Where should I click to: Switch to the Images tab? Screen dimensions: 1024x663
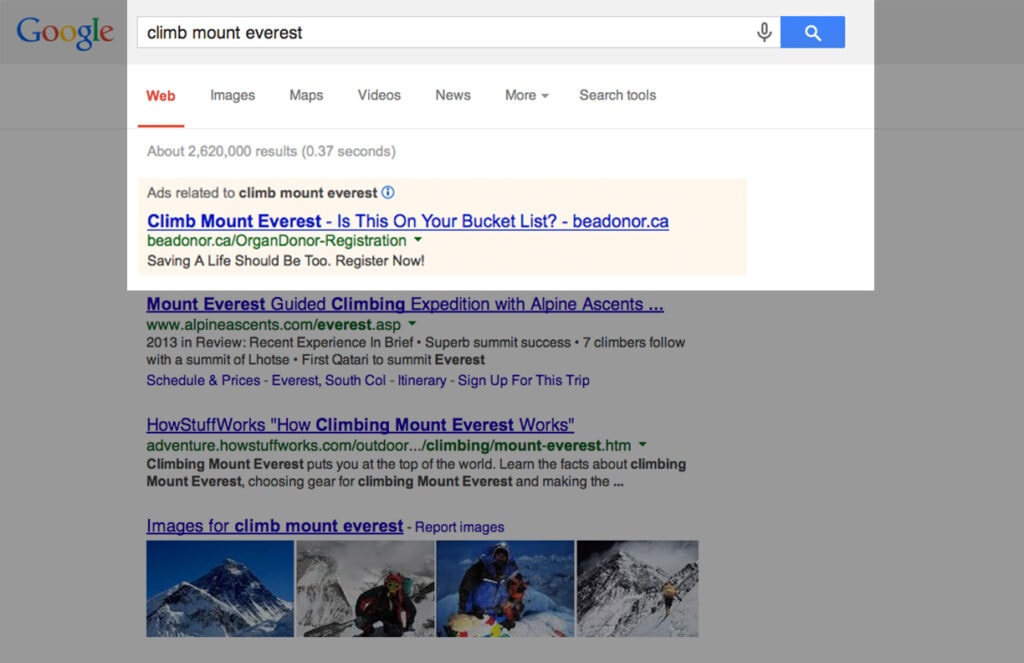tap(232, 95)
